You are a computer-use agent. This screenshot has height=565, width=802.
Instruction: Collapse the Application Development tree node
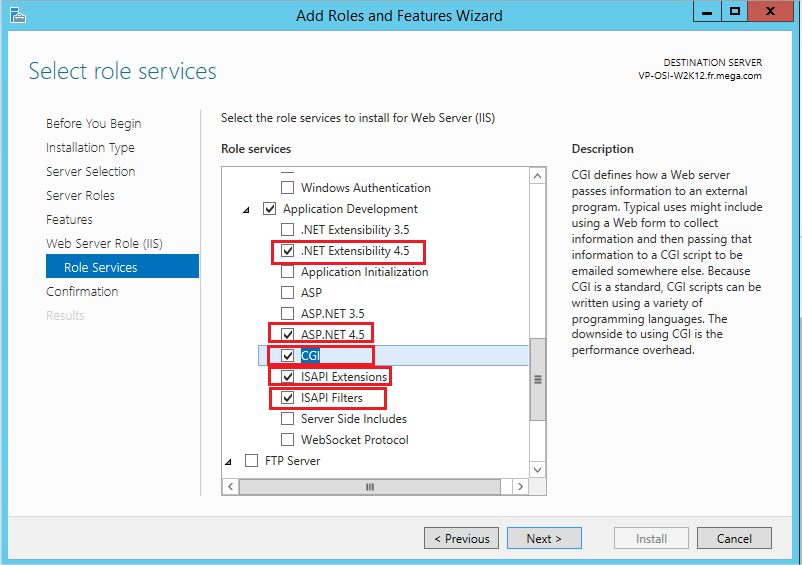pyautogui.click(x=247, y=210)
